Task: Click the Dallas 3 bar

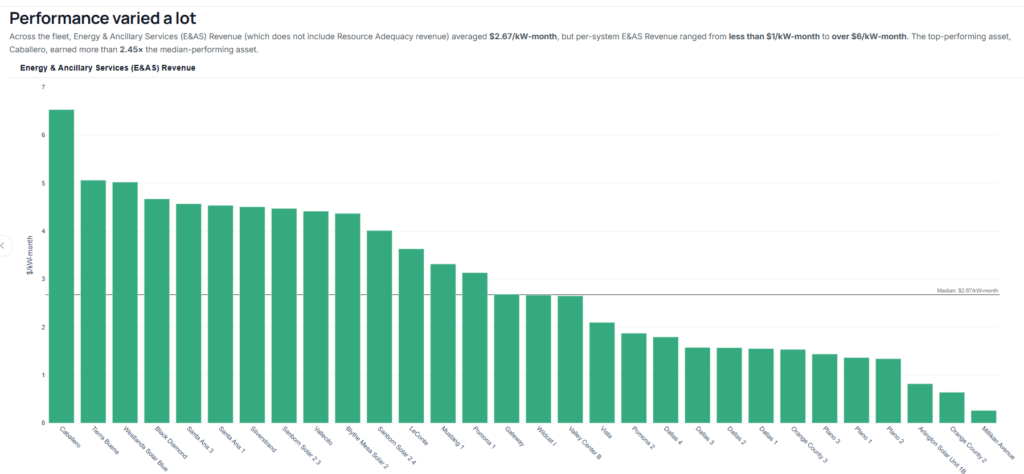Action: click(697, 385)
